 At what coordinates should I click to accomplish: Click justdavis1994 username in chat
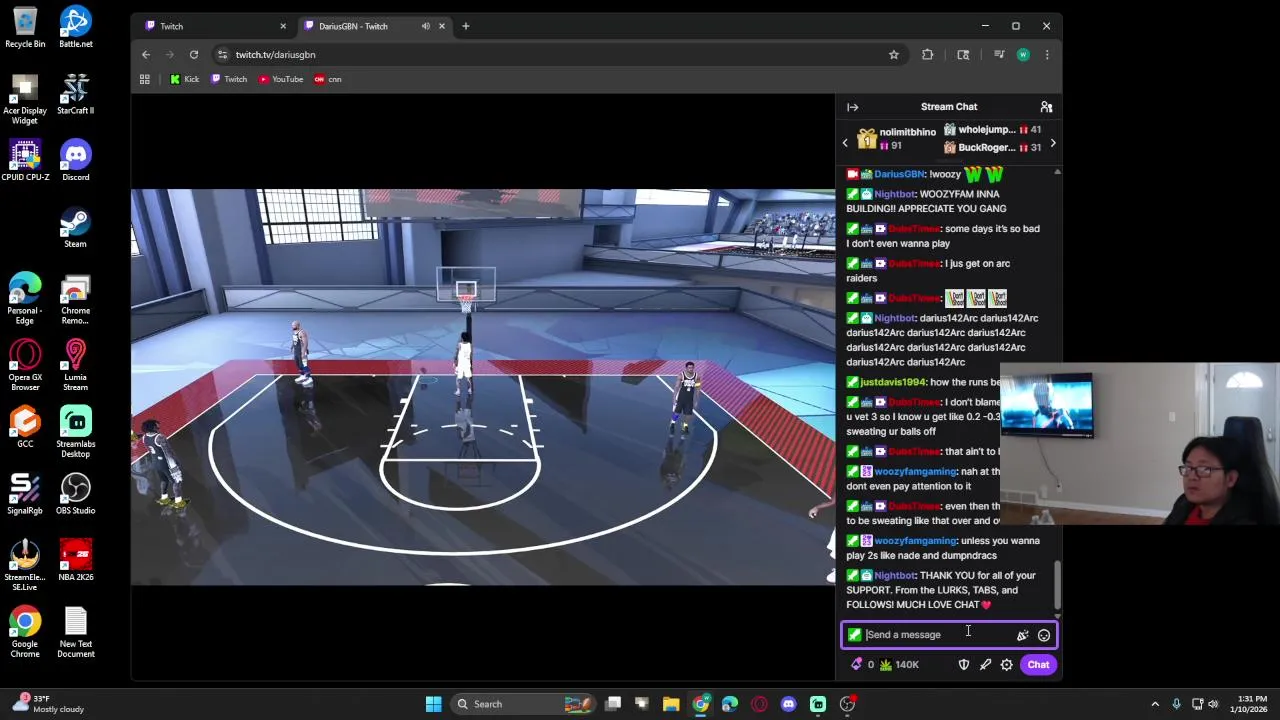pyautogui.click(x=892, y=382)
